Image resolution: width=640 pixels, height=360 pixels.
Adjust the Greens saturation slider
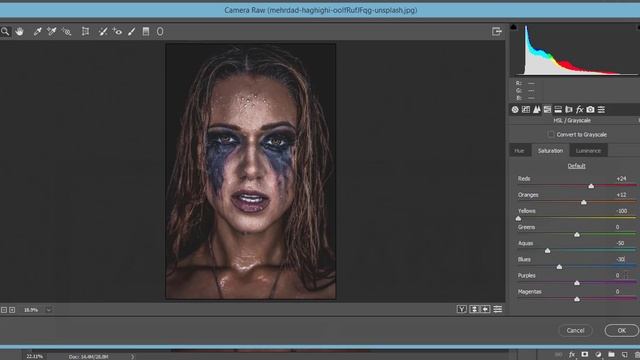coord(577,235)
